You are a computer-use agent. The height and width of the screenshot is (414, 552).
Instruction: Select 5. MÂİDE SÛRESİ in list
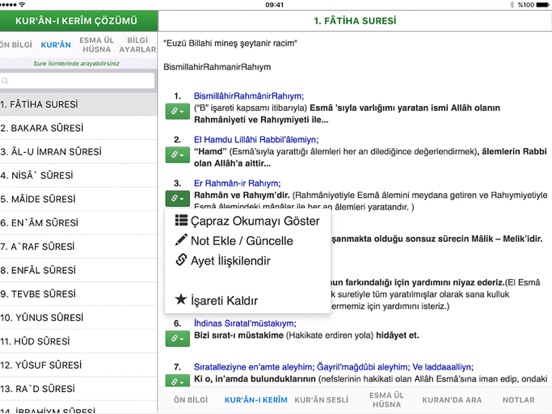pyautogui.click(x=79, y=199)
